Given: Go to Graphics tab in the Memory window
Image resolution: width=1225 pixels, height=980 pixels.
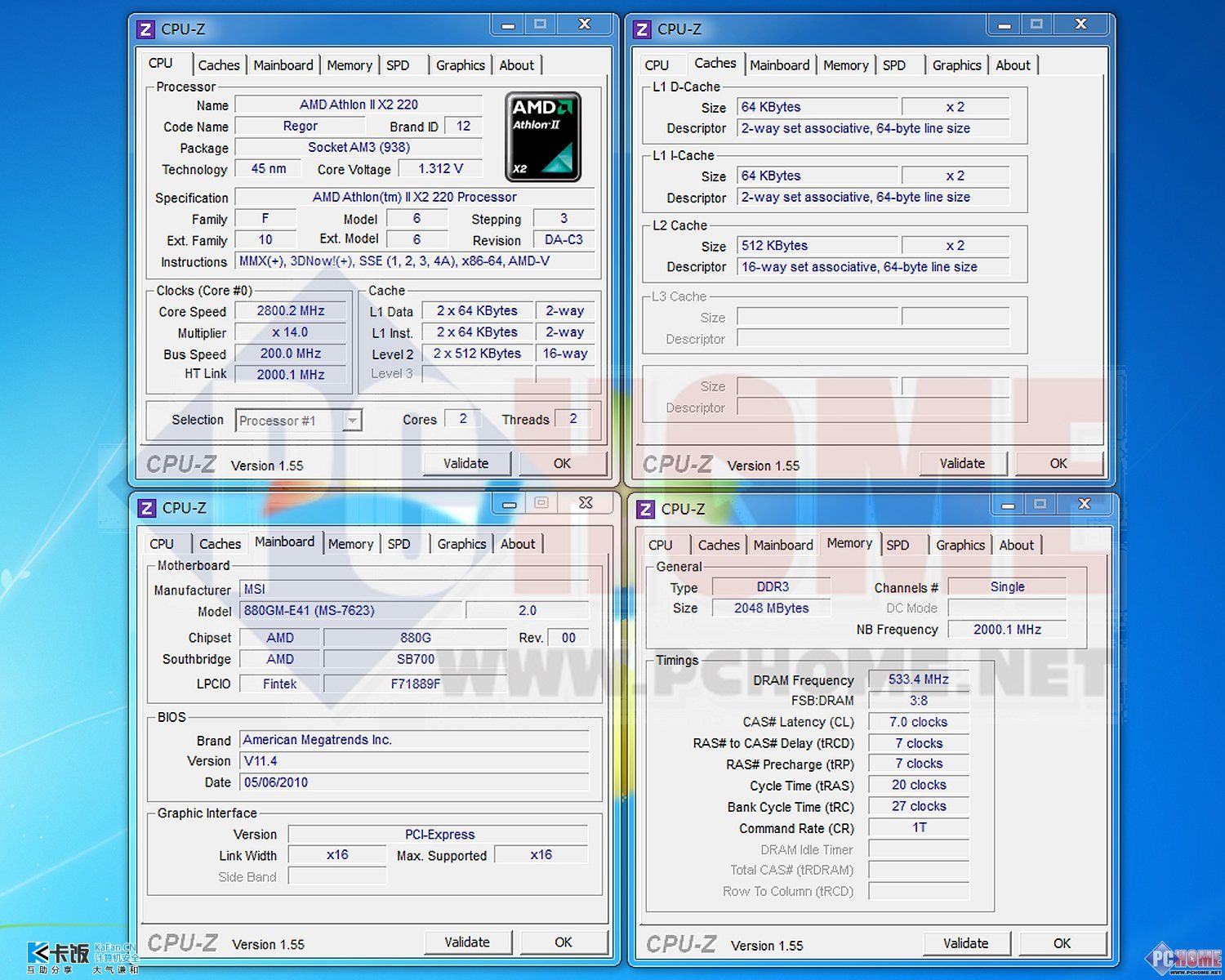Looking at the screenshot, I should pyautogui.click(x=960, y=546).
